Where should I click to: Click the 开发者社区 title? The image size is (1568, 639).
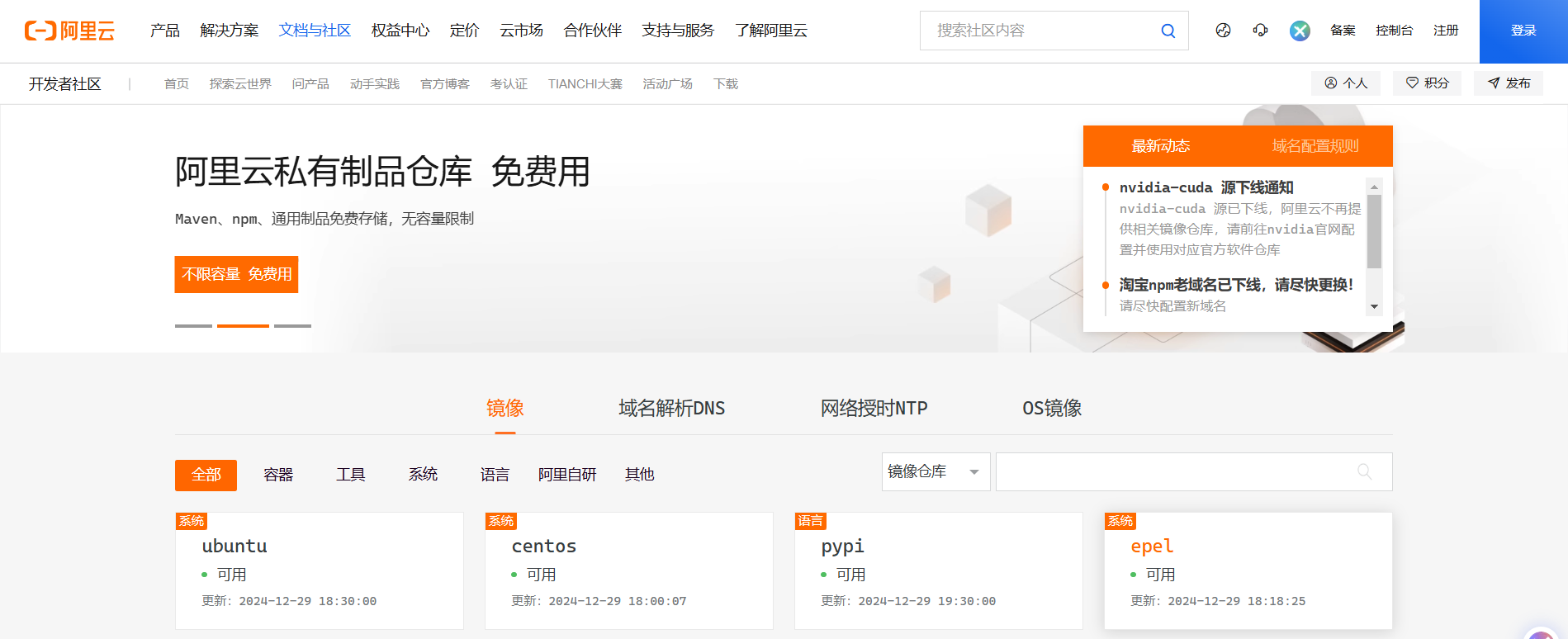(x=65, y=84)
